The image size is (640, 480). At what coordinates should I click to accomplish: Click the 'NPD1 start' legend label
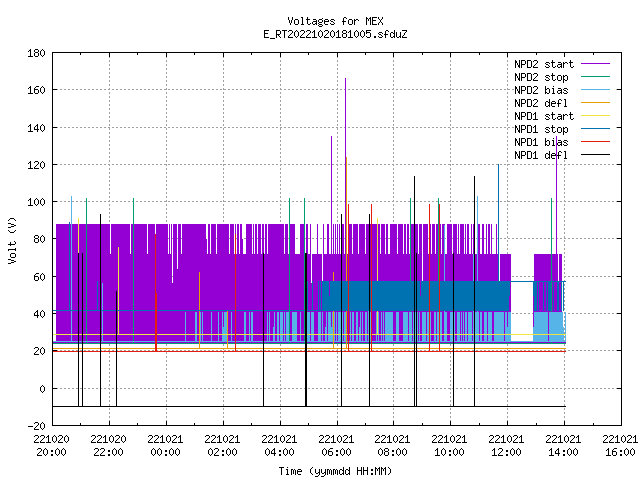[544, 116]
